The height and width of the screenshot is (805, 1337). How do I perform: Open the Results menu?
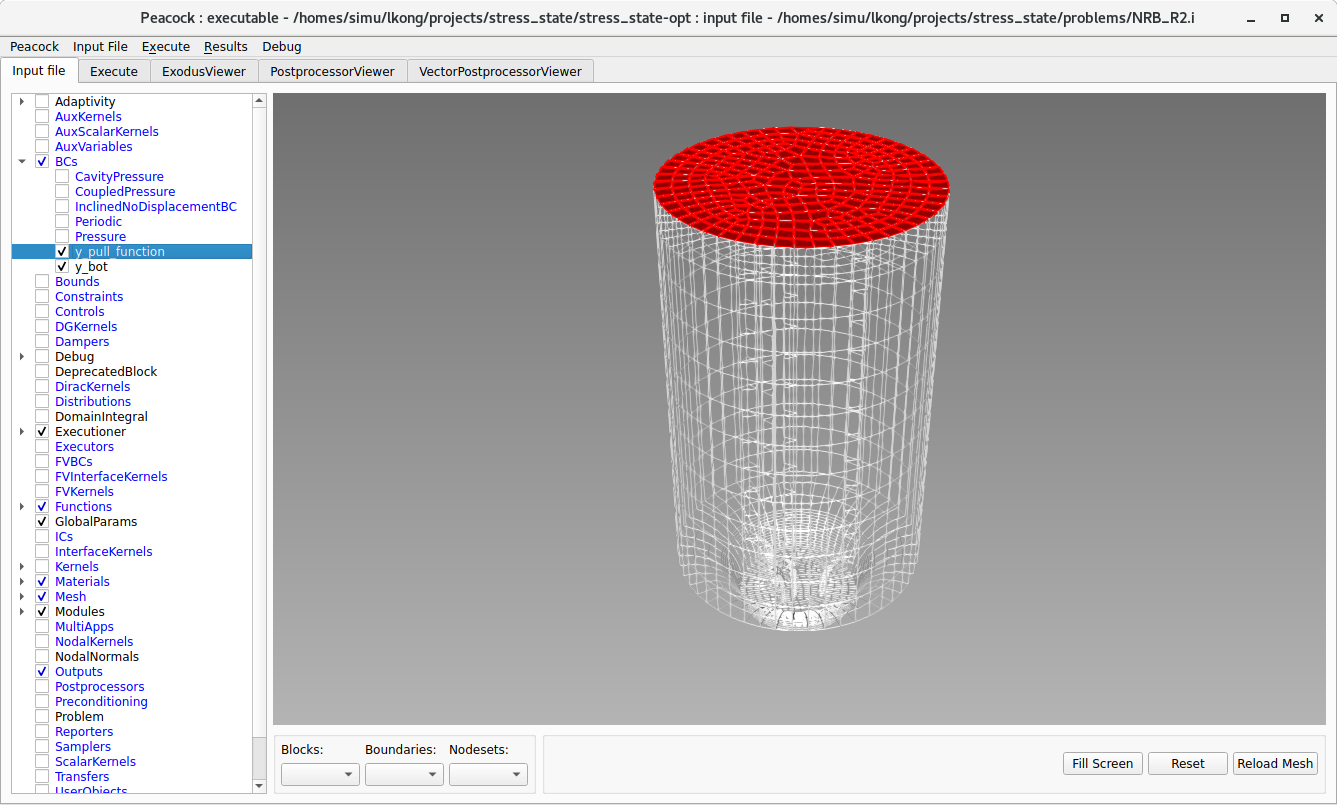(x=226, y=46)
